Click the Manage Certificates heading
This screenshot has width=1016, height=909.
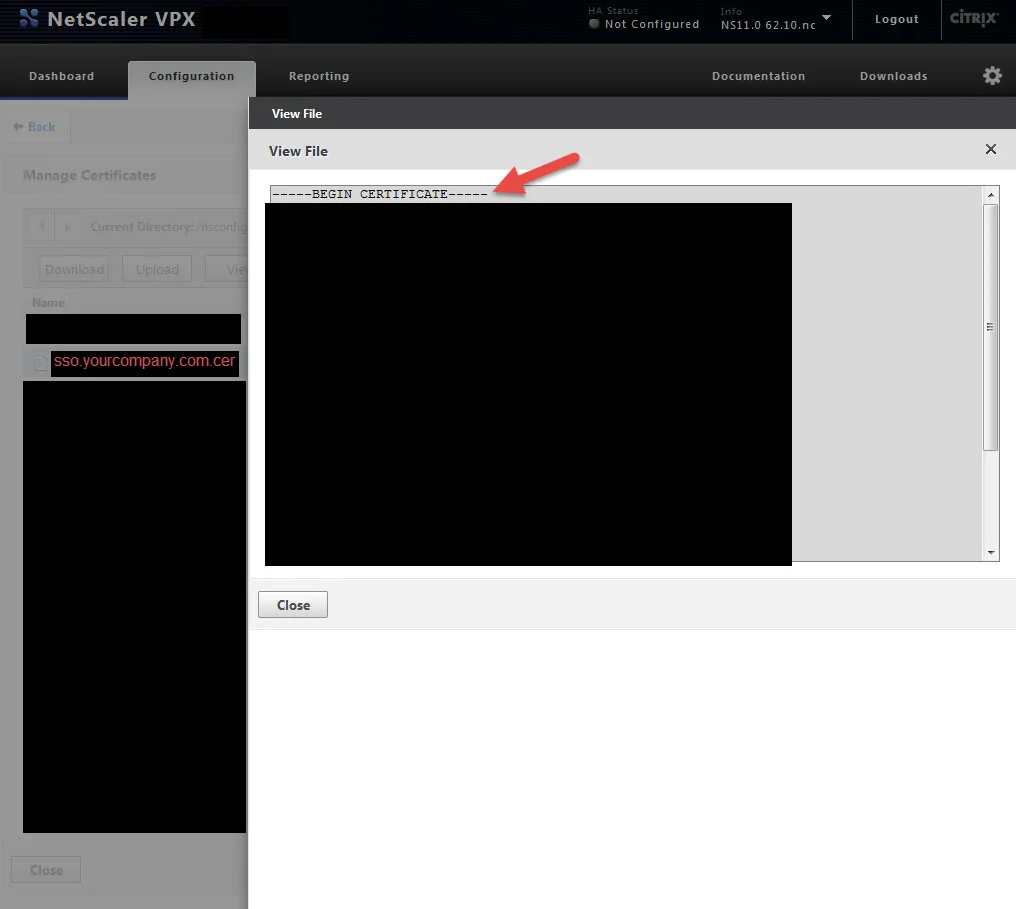89,175
